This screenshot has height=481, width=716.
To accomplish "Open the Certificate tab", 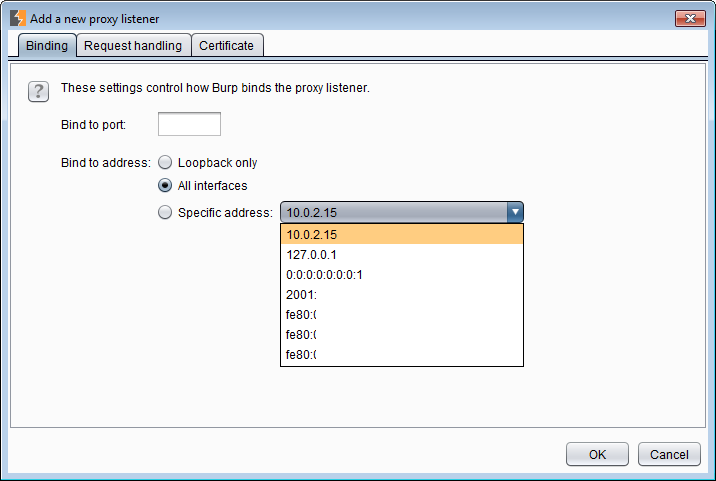I will (x=226, y=46).
